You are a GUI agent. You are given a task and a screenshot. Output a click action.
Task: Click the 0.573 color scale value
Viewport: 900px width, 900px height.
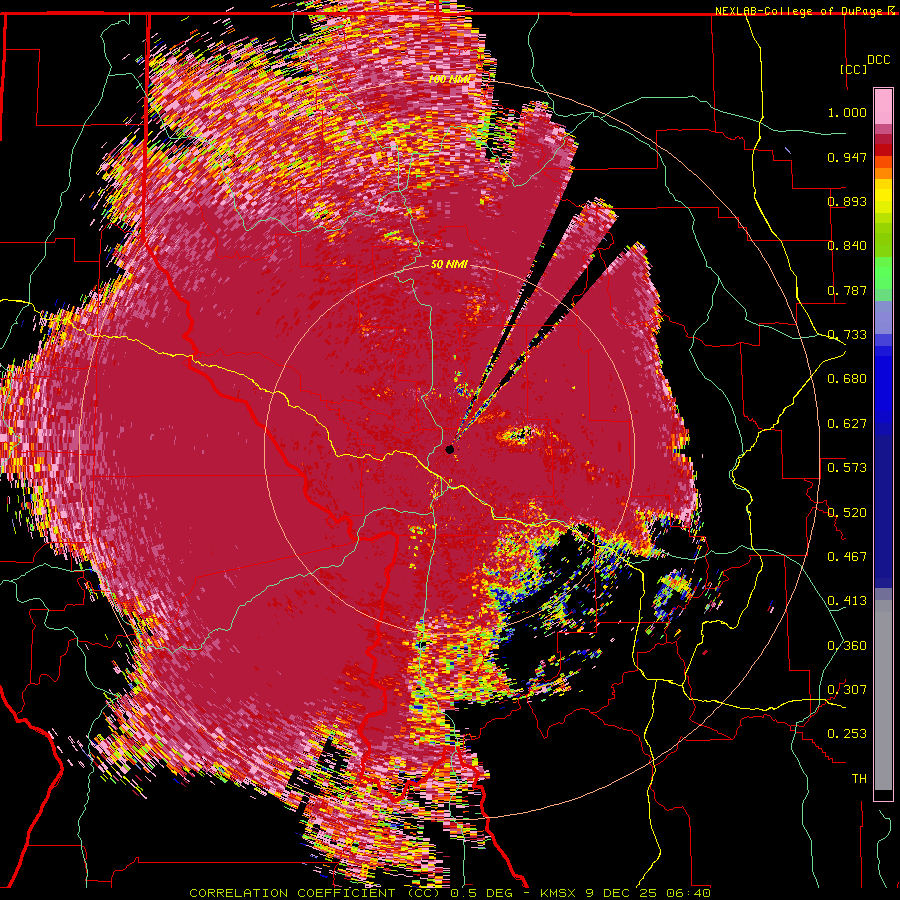tap(847, 468)
